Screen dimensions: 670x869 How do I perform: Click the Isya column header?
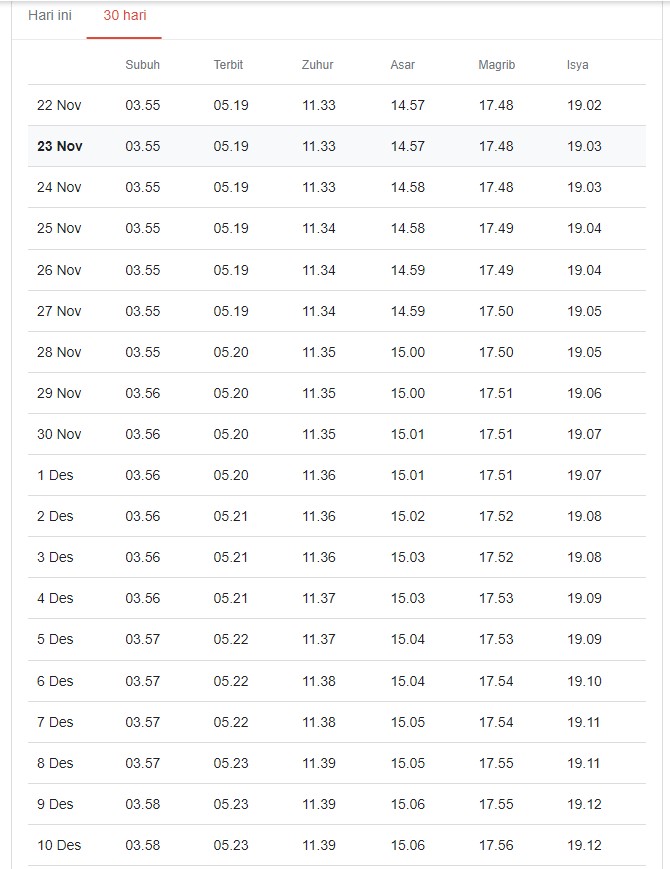tap(578, 65)
